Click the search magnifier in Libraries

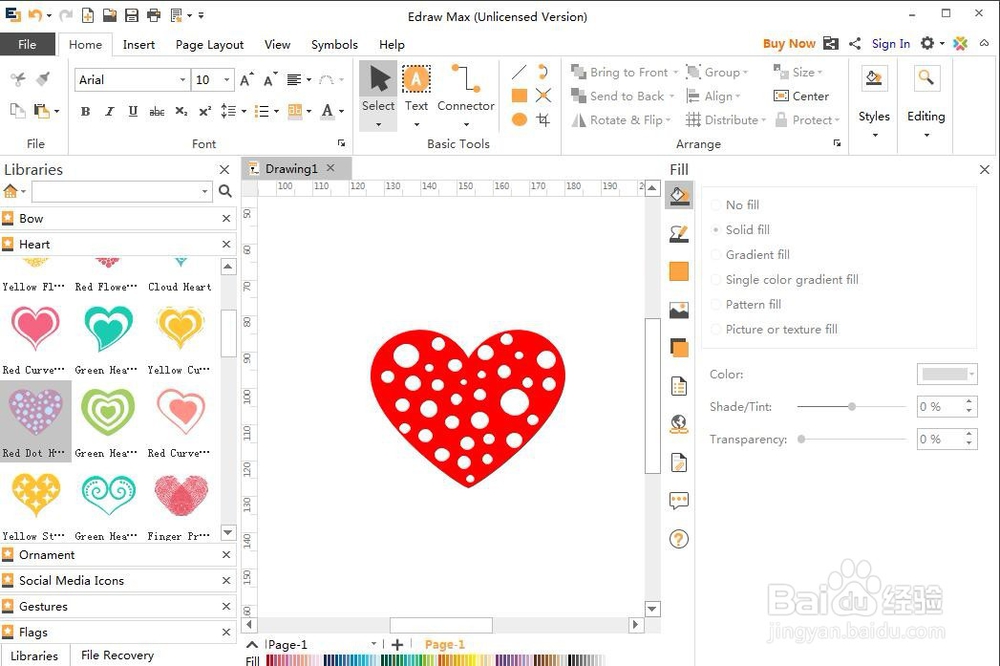click(x=225, y=191)
